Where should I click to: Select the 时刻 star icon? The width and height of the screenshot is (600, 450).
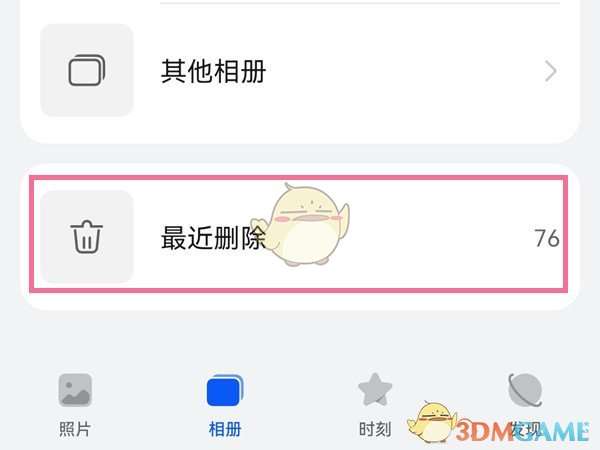(x=375, y=390)
